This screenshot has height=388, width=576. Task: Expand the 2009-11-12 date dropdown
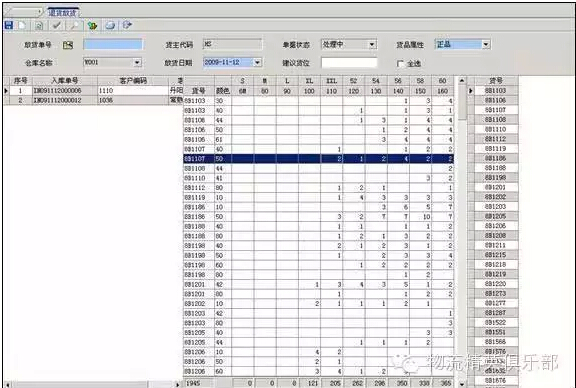[x=258, y=62]
